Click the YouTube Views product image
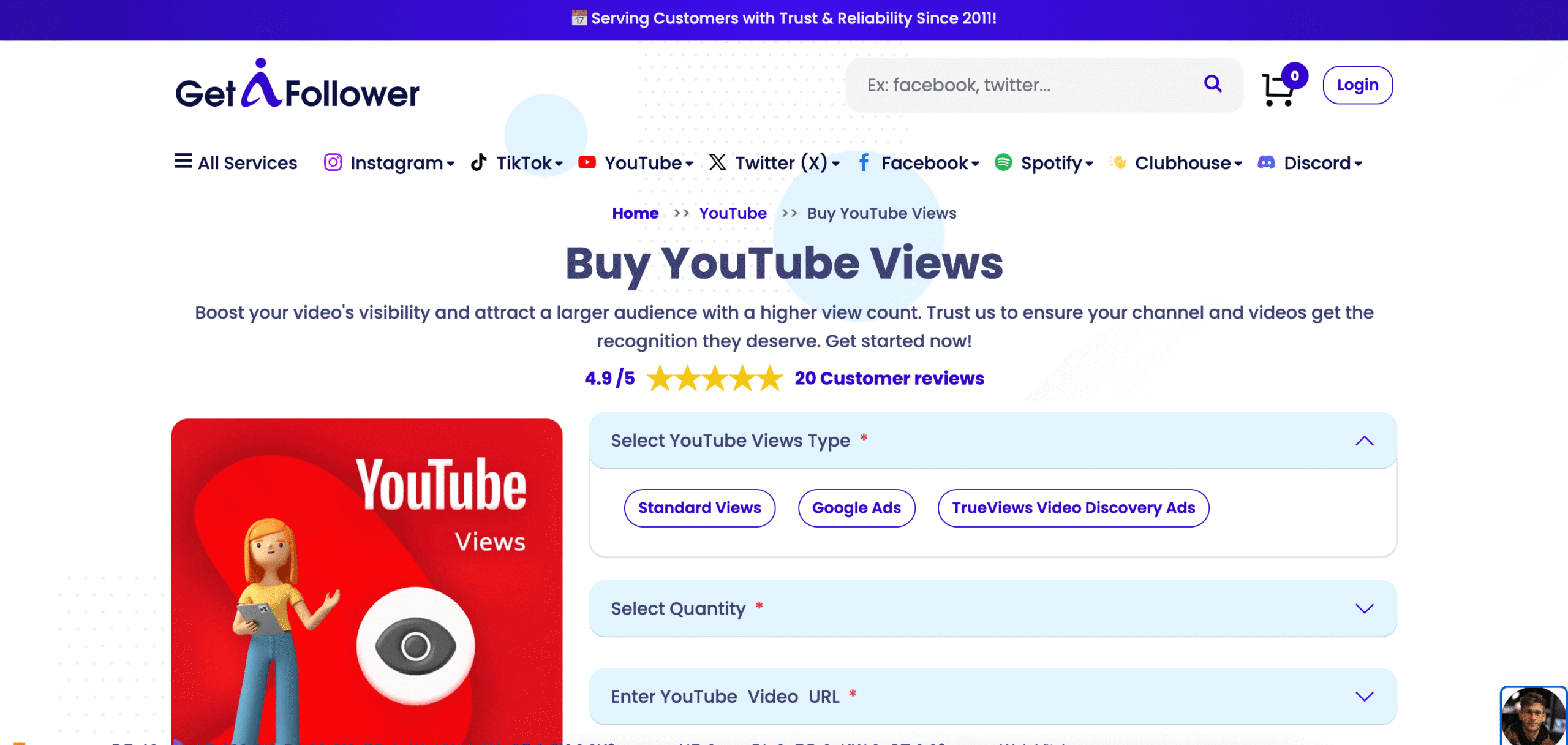Screen dimensions: 1568x745 coord(367,582)
